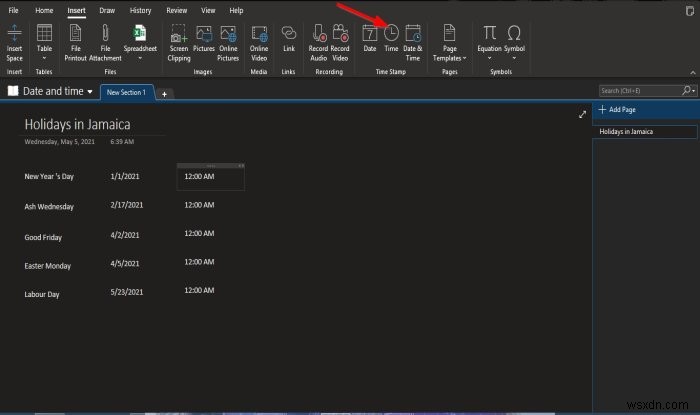700x415 pixels.
Task: Select the Insert ribbon tab
Action: [x=76, y=10]
